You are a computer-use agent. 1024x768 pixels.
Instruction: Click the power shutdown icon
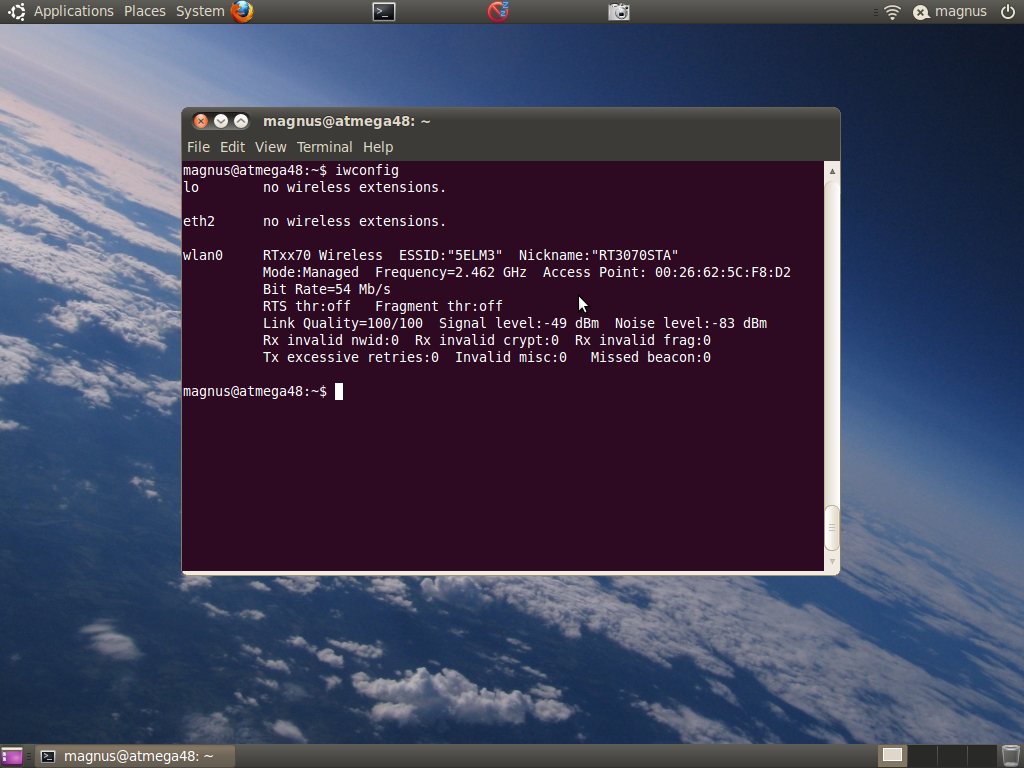click(x=1008, y=11)
